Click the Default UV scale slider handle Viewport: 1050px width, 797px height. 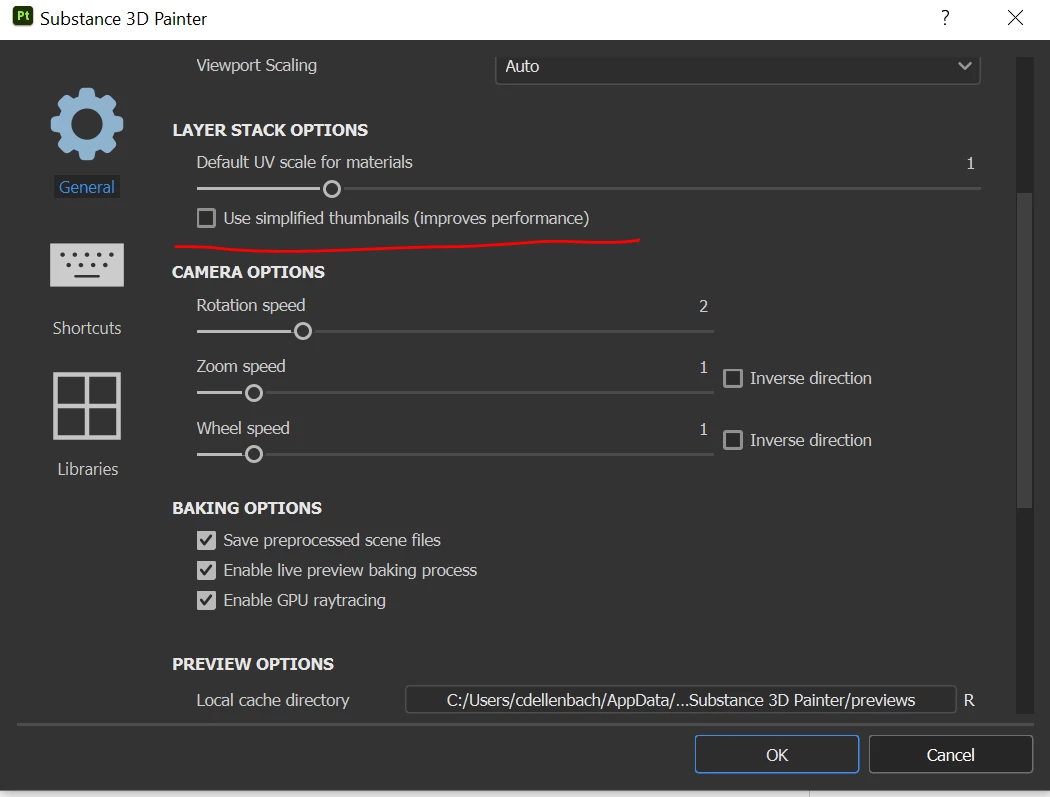pyautogui.click(x=331, y=190)
